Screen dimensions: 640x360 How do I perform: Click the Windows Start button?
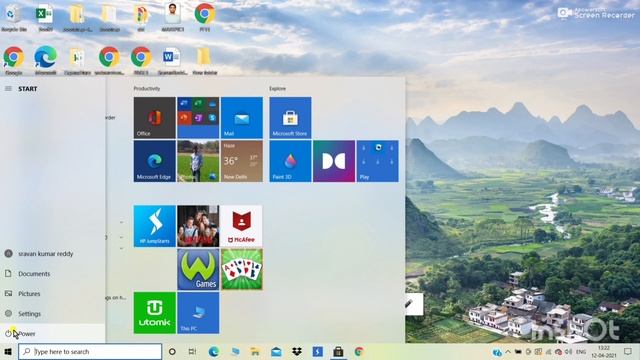(8, 351)
